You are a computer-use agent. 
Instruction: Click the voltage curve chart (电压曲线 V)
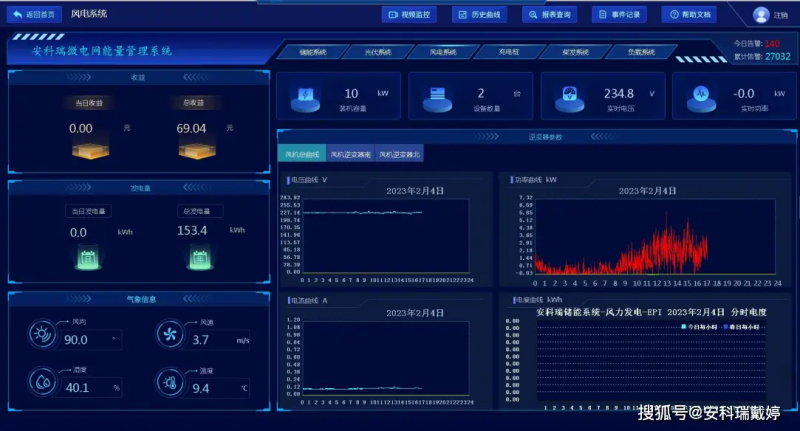coord(385,236)
